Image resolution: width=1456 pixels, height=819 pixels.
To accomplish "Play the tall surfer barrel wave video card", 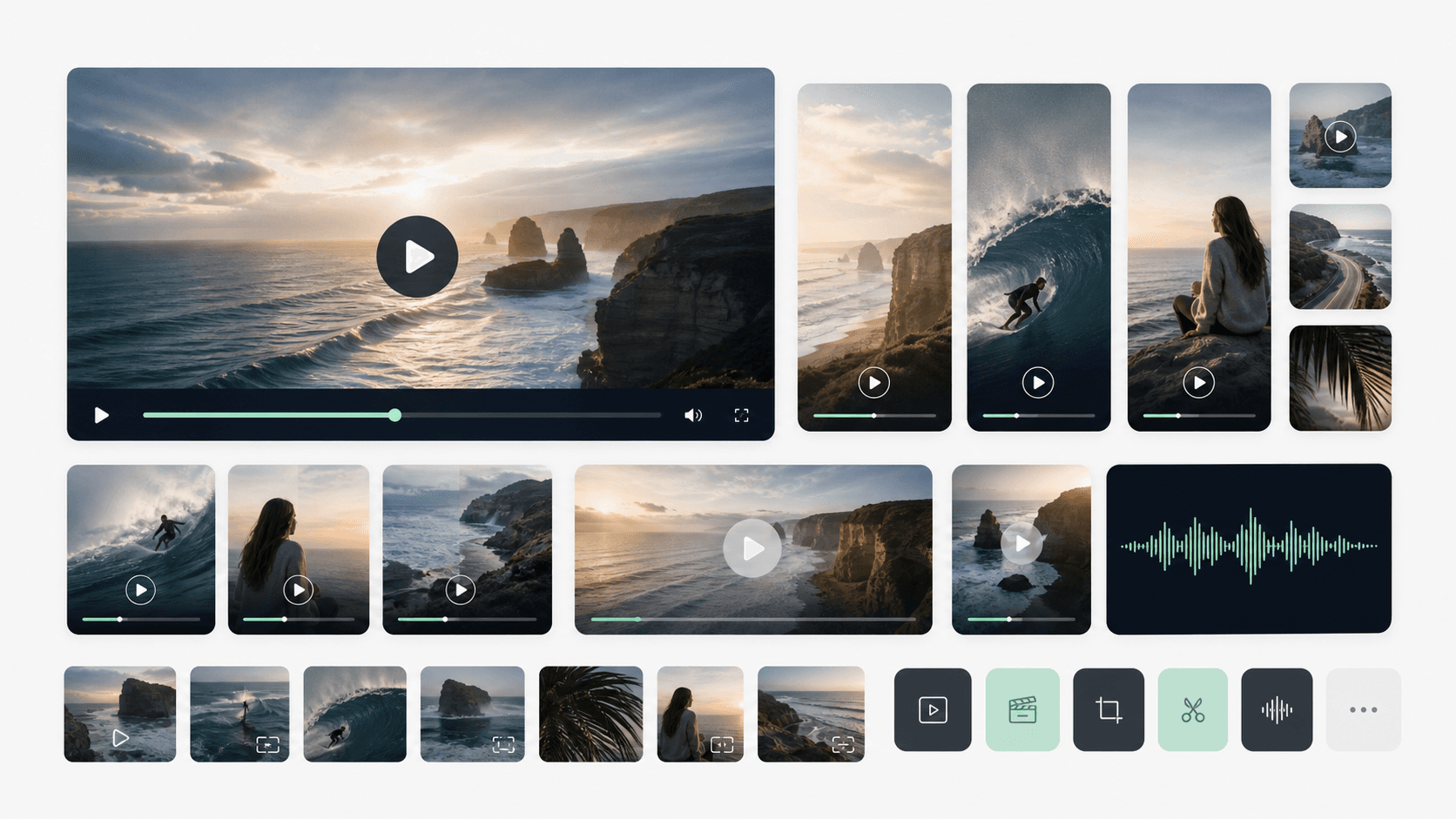I will [1038, 382].
